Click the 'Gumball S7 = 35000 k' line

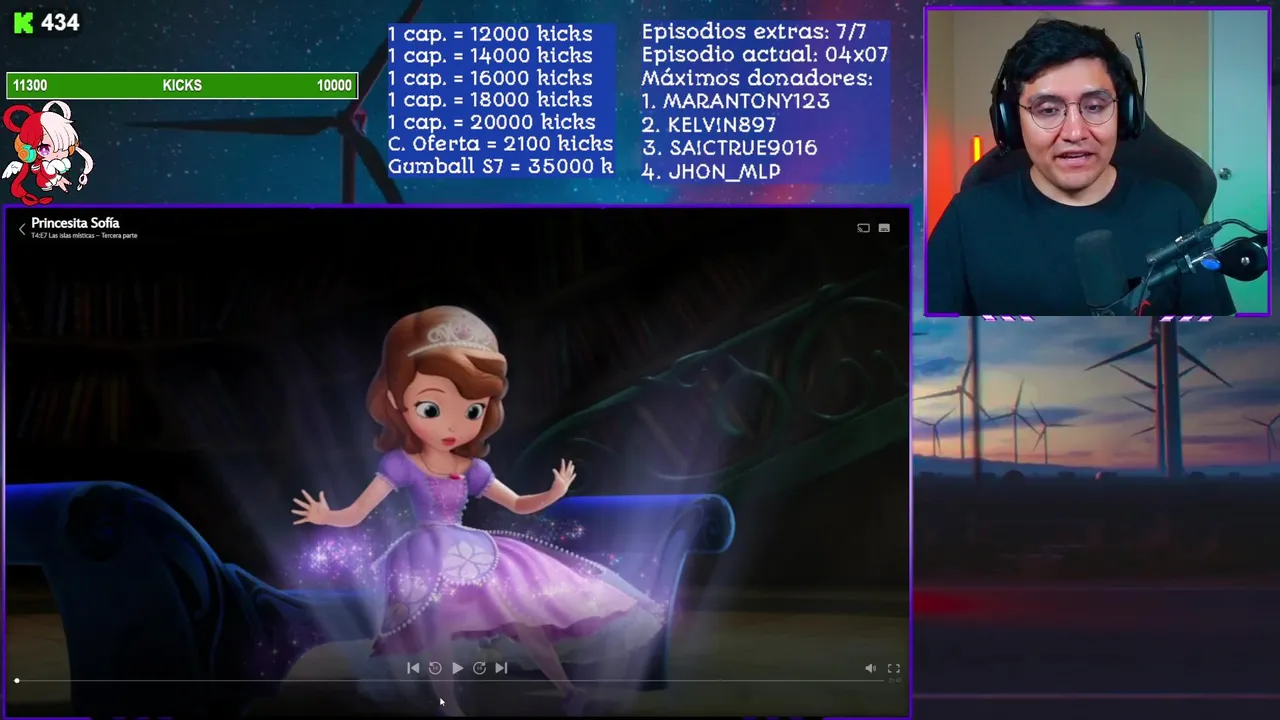[500, 167]
